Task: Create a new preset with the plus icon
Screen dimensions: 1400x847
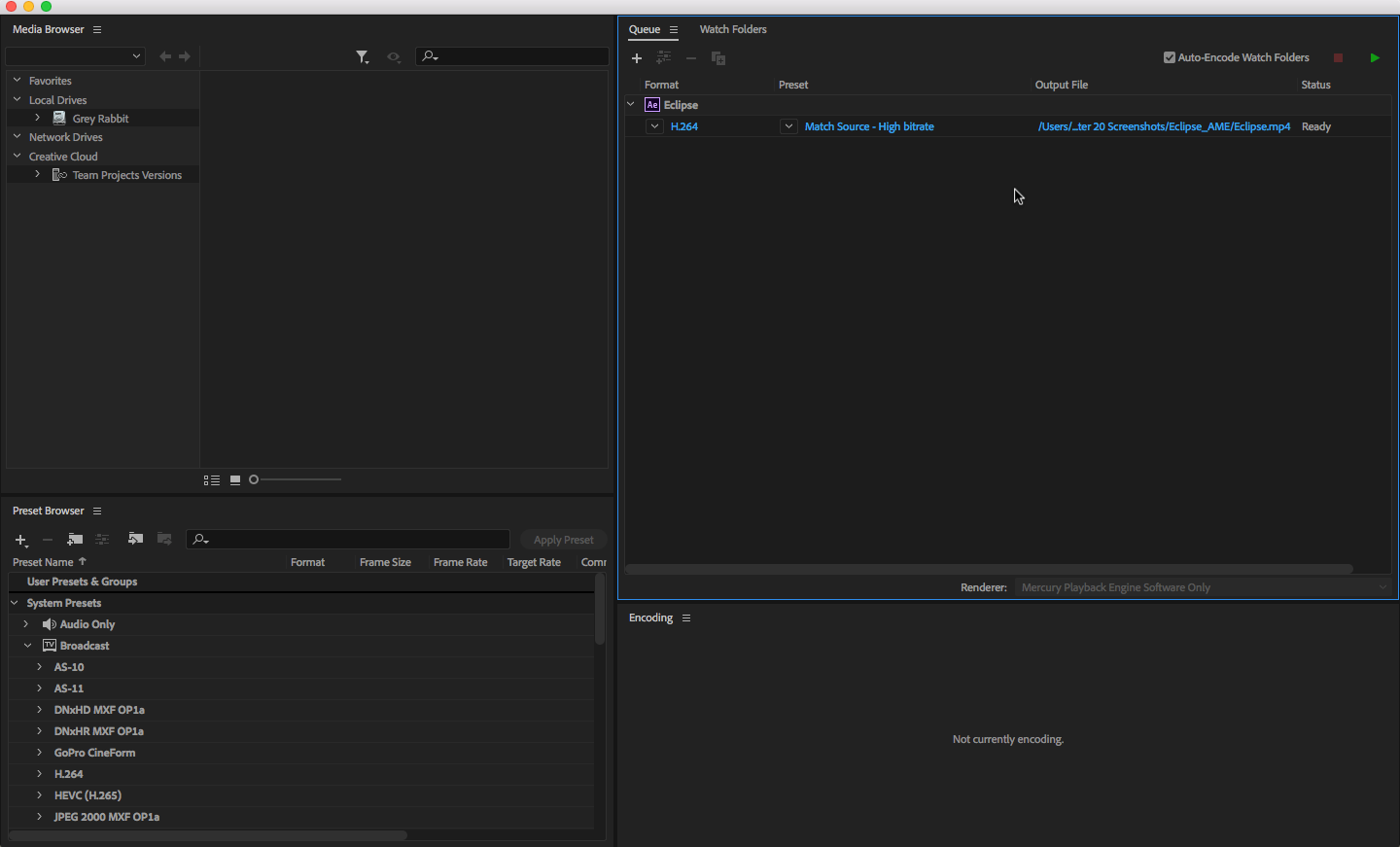Action: (20, 540)
